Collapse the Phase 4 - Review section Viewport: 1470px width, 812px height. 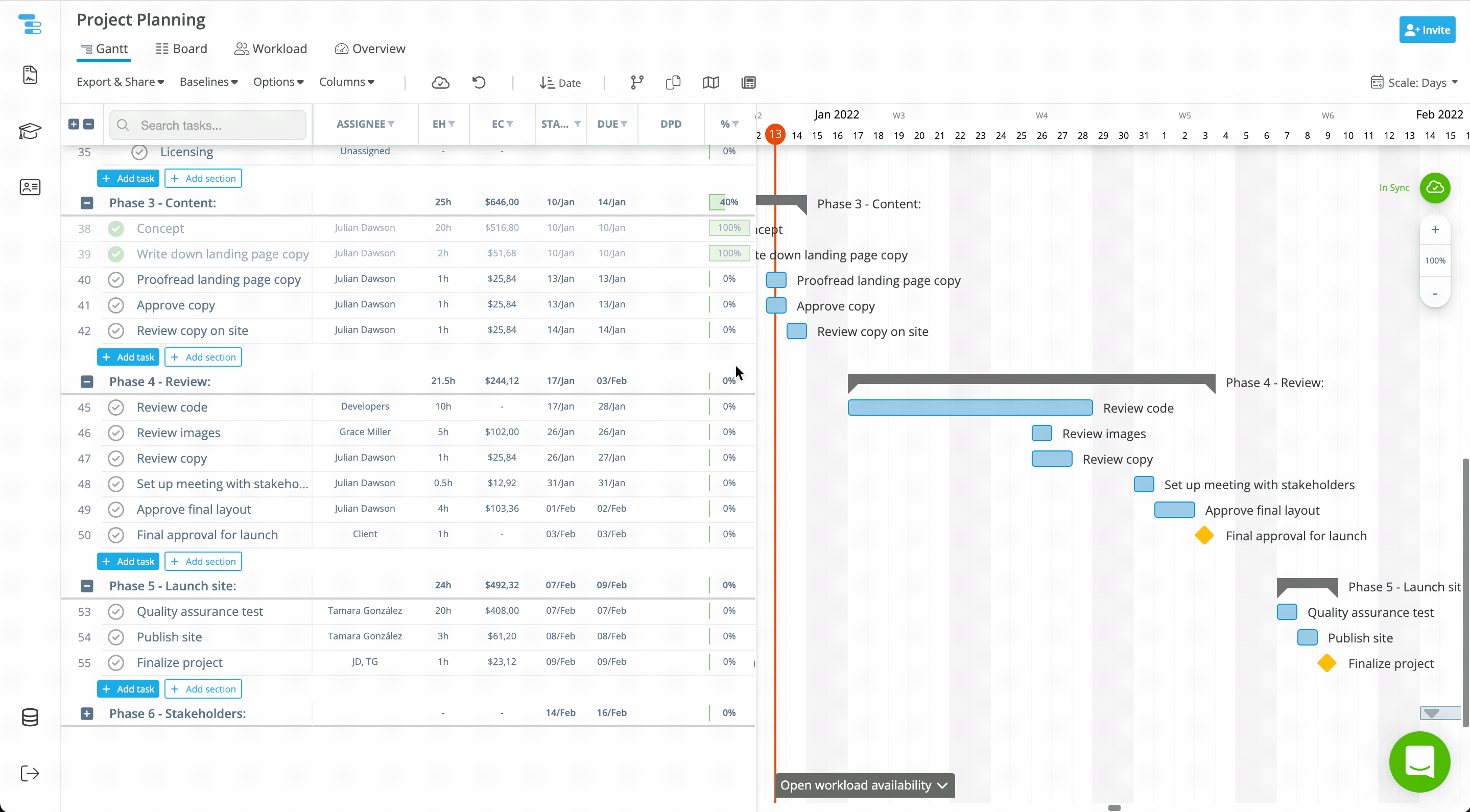coord(87,382)
